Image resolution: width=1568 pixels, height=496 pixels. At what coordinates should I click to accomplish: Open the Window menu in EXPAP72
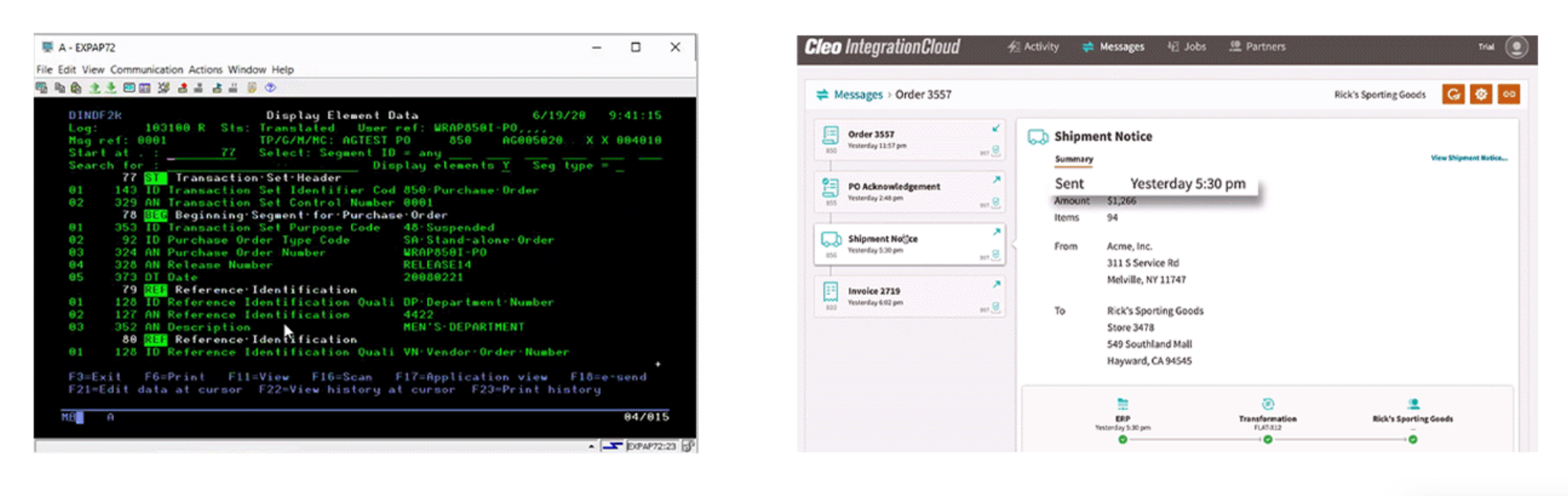246,69
